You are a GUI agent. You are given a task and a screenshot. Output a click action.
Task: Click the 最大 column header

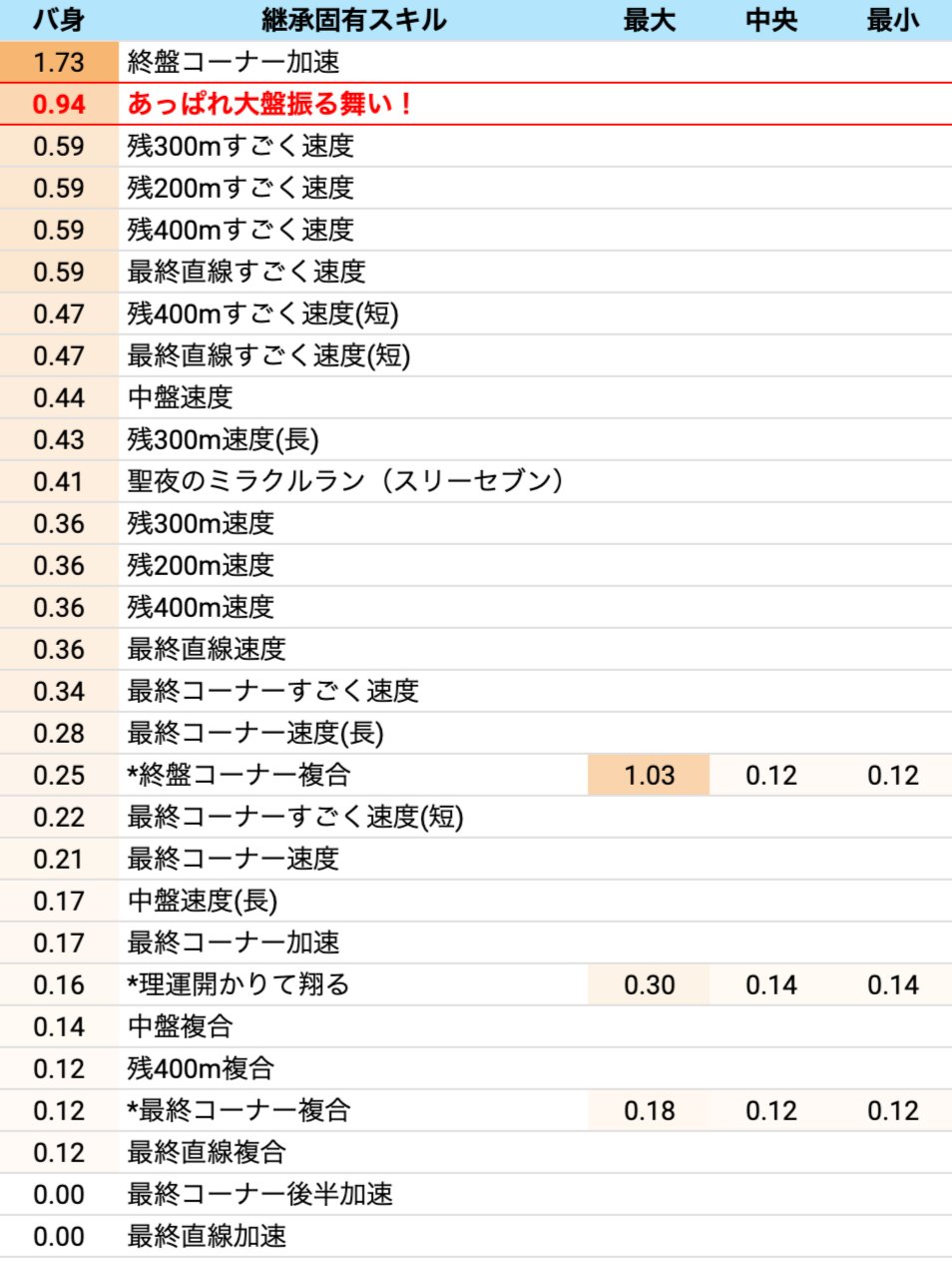coord(649,20)
